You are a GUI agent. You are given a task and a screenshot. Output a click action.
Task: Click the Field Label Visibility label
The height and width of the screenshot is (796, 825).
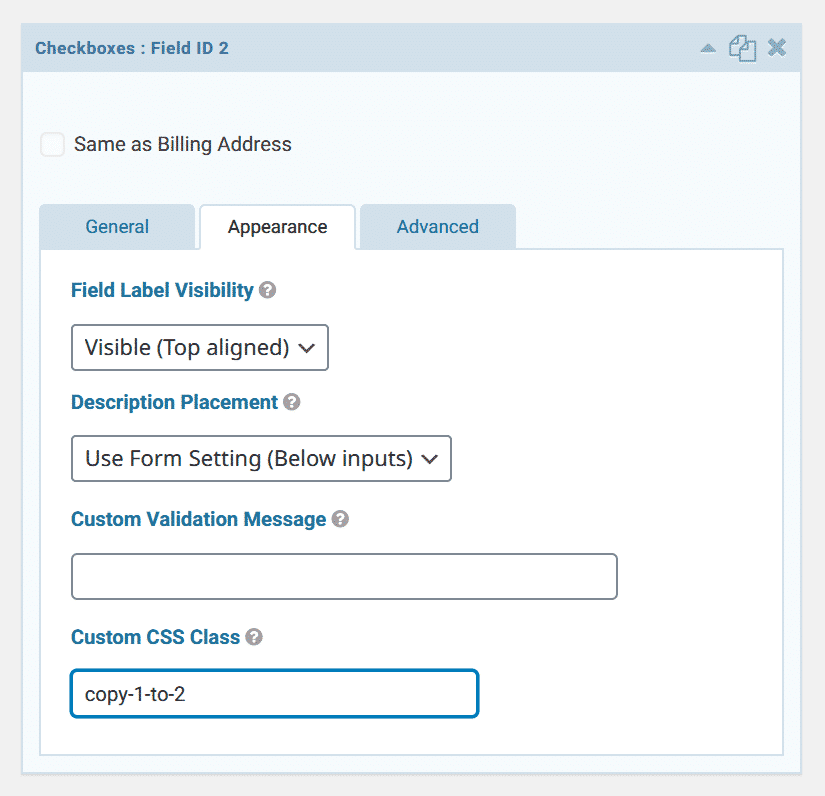point(162,290)
